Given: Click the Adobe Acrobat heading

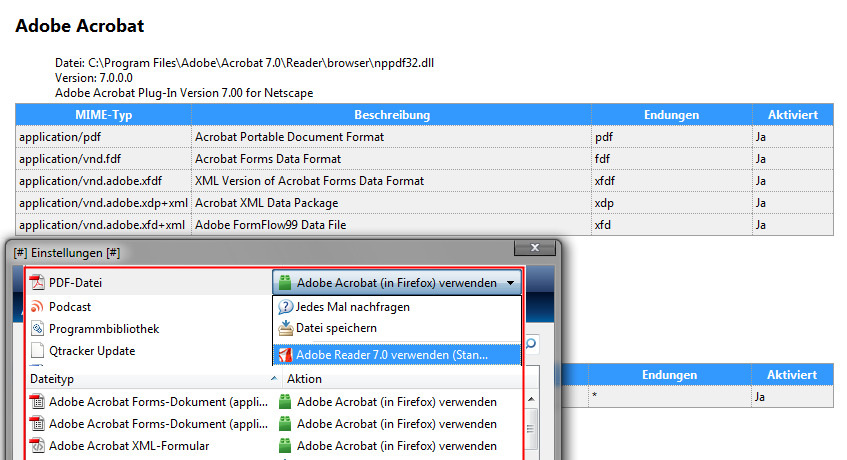Looking at the screenshot, I should [79, 26].
